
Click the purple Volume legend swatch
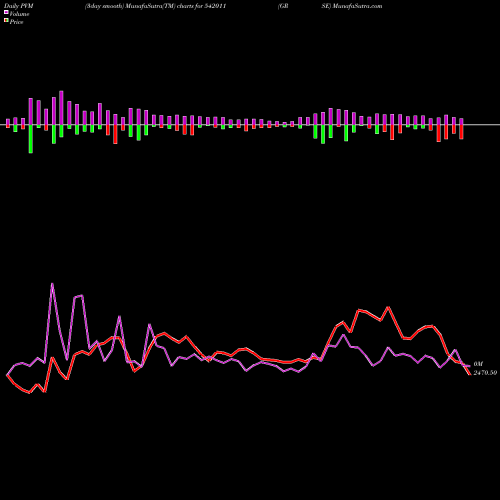6,13
